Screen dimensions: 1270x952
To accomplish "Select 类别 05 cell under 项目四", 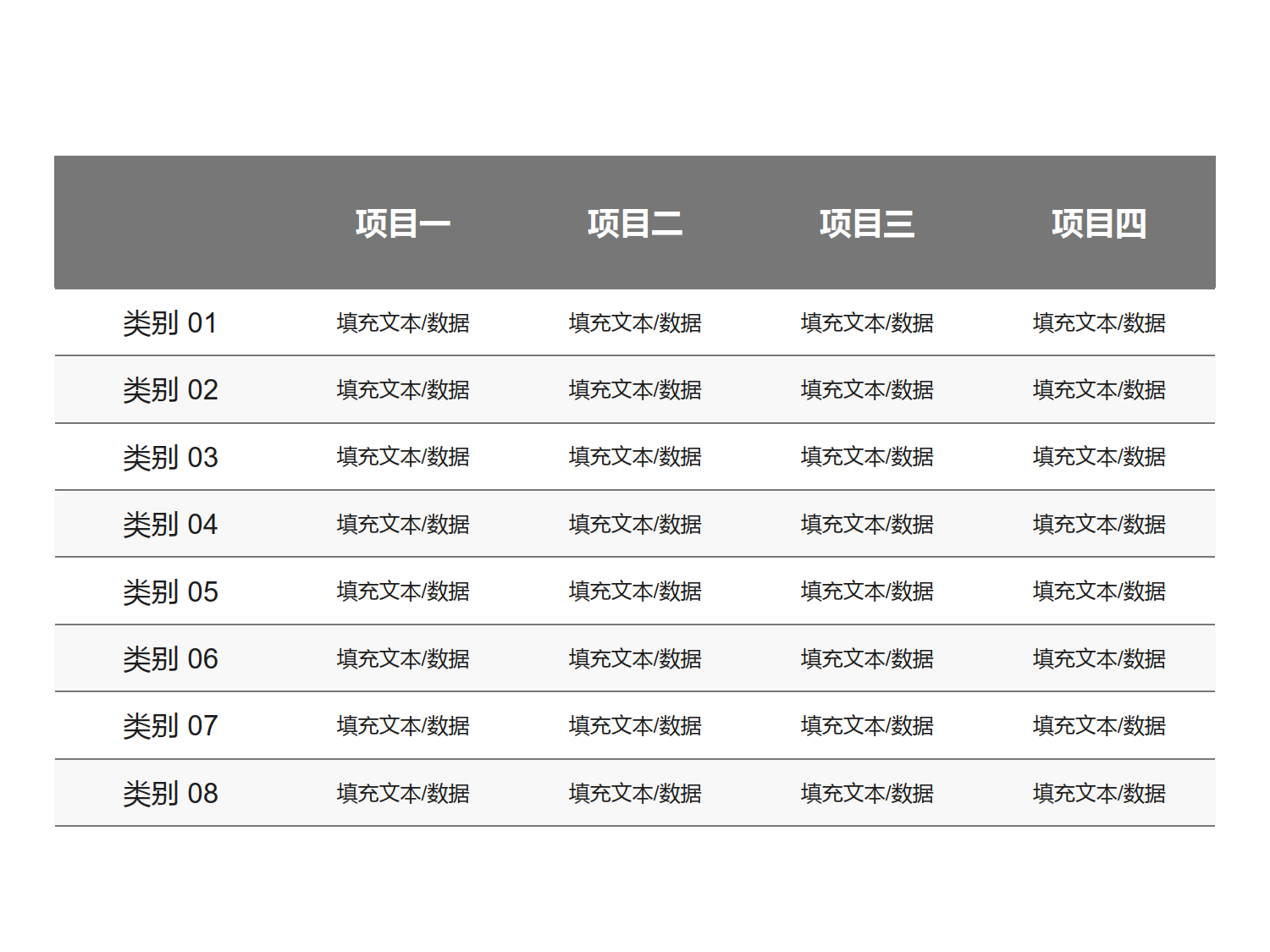I will [1099, 591].
